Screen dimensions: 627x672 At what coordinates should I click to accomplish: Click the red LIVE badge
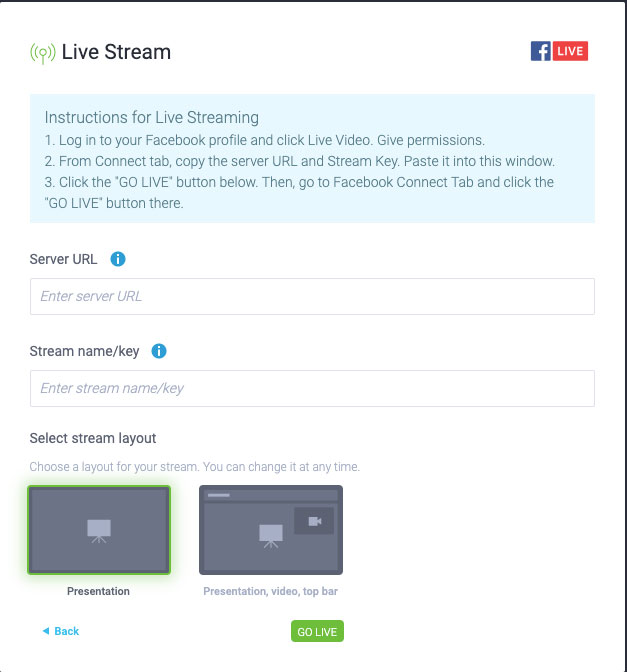point(570,51)
